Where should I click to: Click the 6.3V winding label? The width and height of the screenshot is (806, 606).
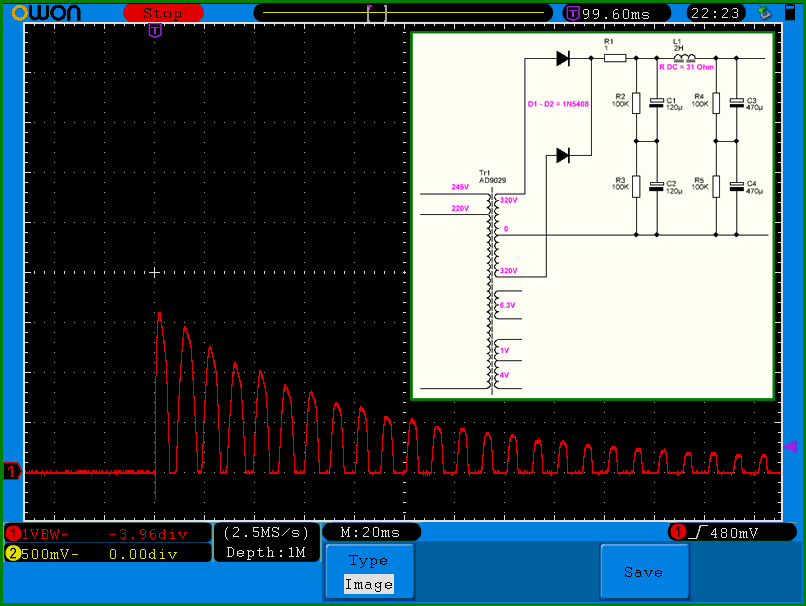coord(507,305)
